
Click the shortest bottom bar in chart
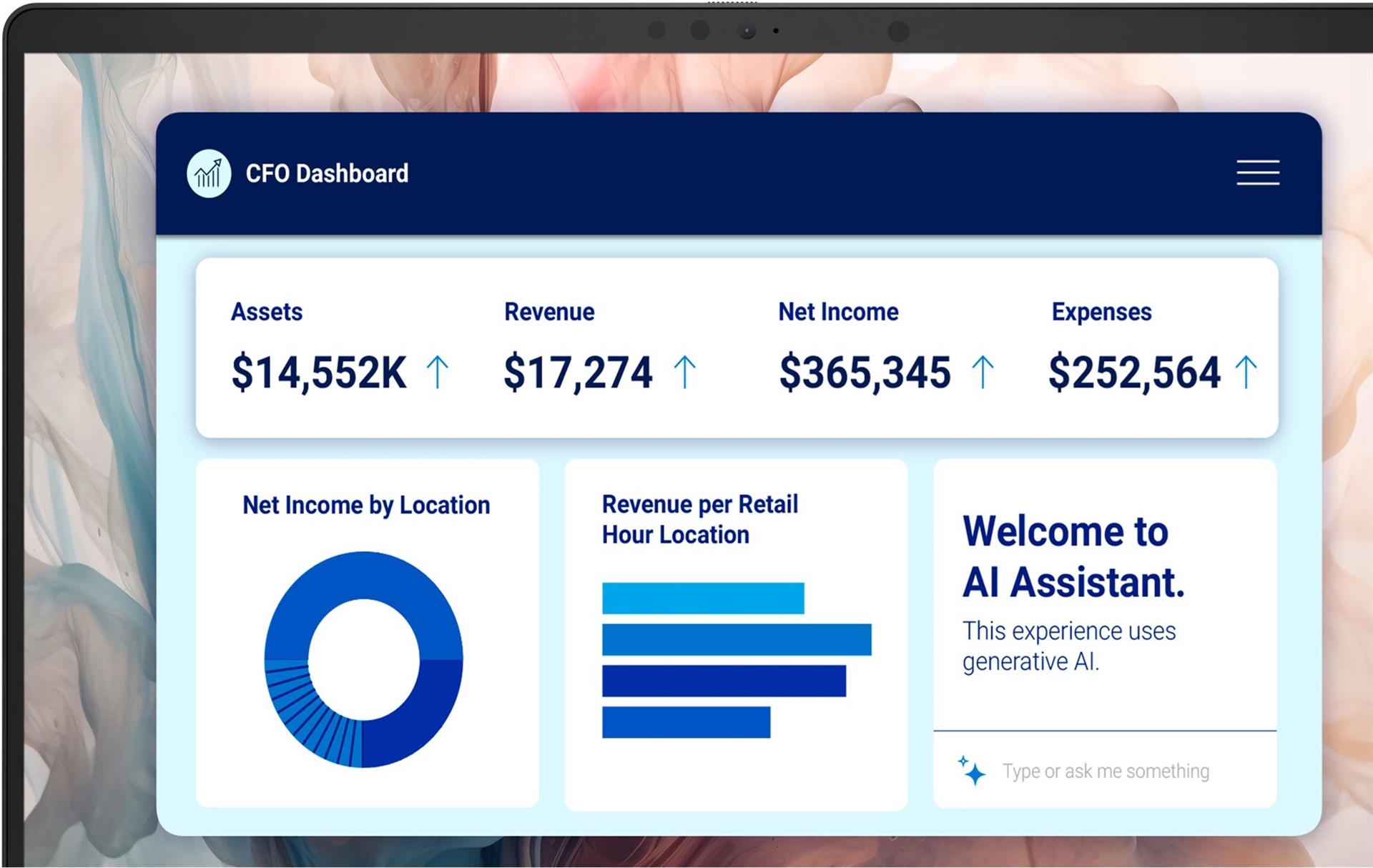point(686,722)
